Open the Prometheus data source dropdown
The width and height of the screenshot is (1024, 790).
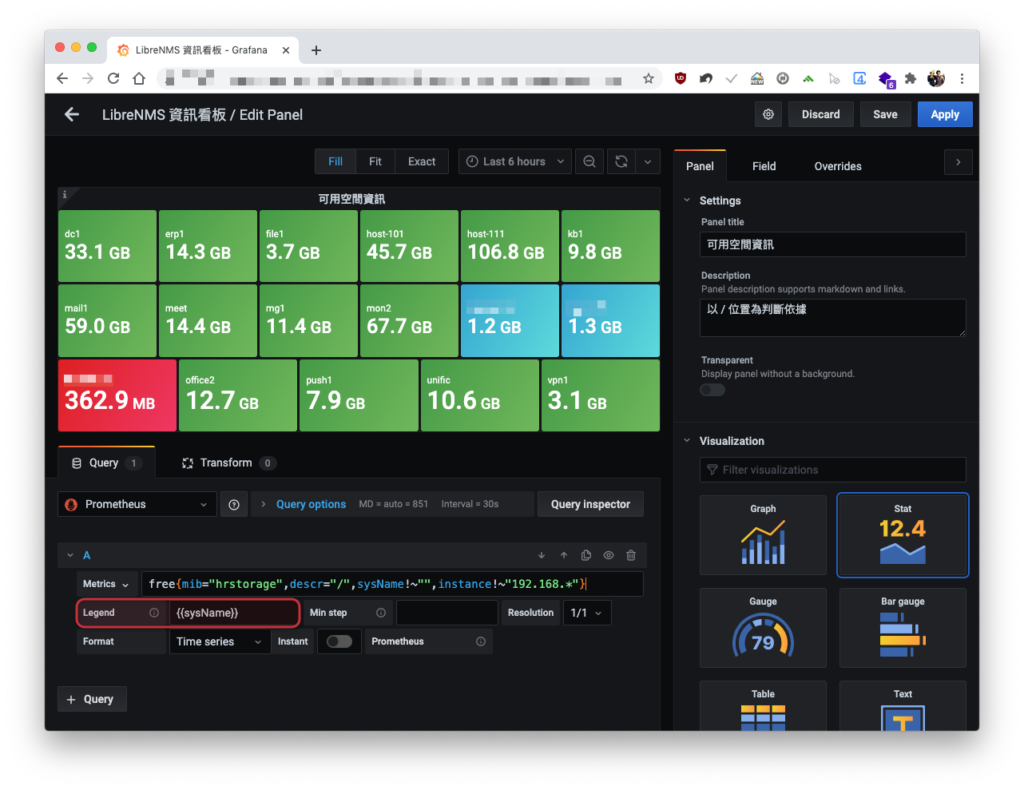click(137, 504)
